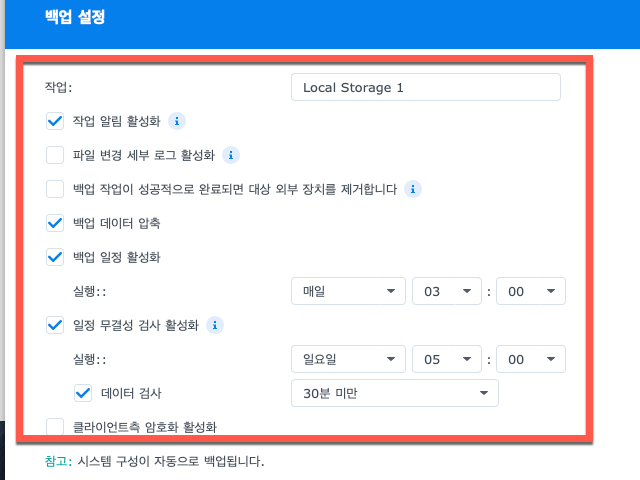640x480 pixels.
Task: Click the info icon next to 일정 무결성 검사 활성화
Action: pyautogui.click(x=215, y=325)
